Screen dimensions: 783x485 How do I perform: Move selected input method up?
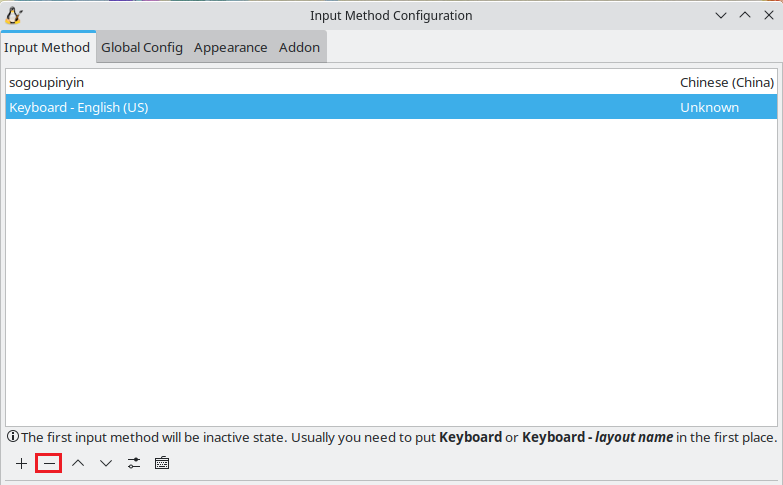pos(77,464)
